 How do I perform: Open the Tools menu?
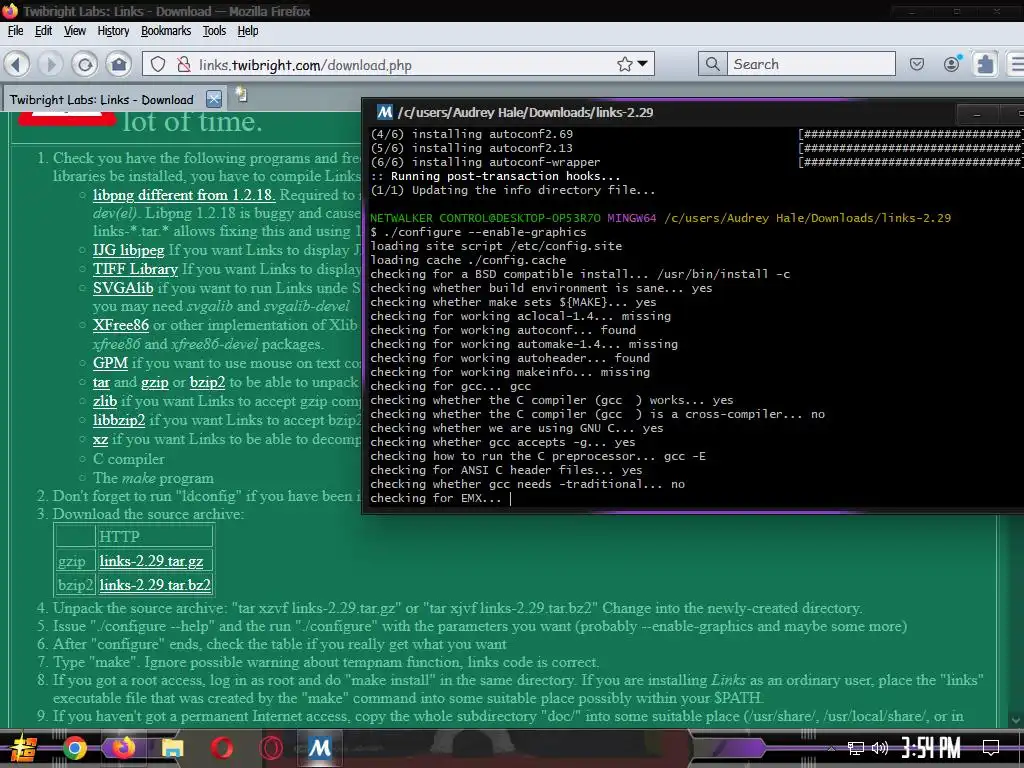pyautogui.click(x=214, y=31)
